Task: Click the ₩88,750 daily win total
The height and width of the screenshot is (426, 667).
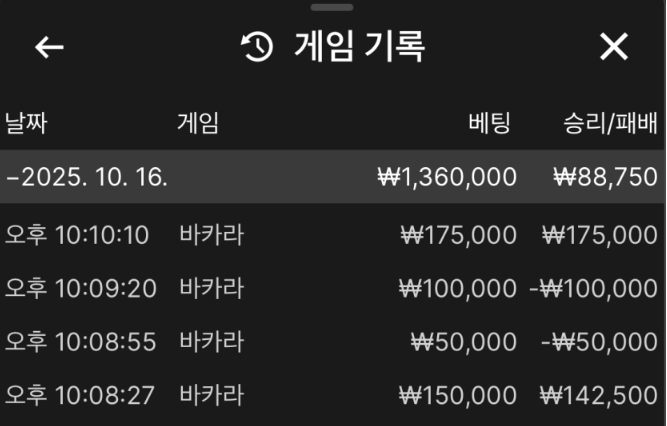Action: pyautogui.click(x=605, y=177)
